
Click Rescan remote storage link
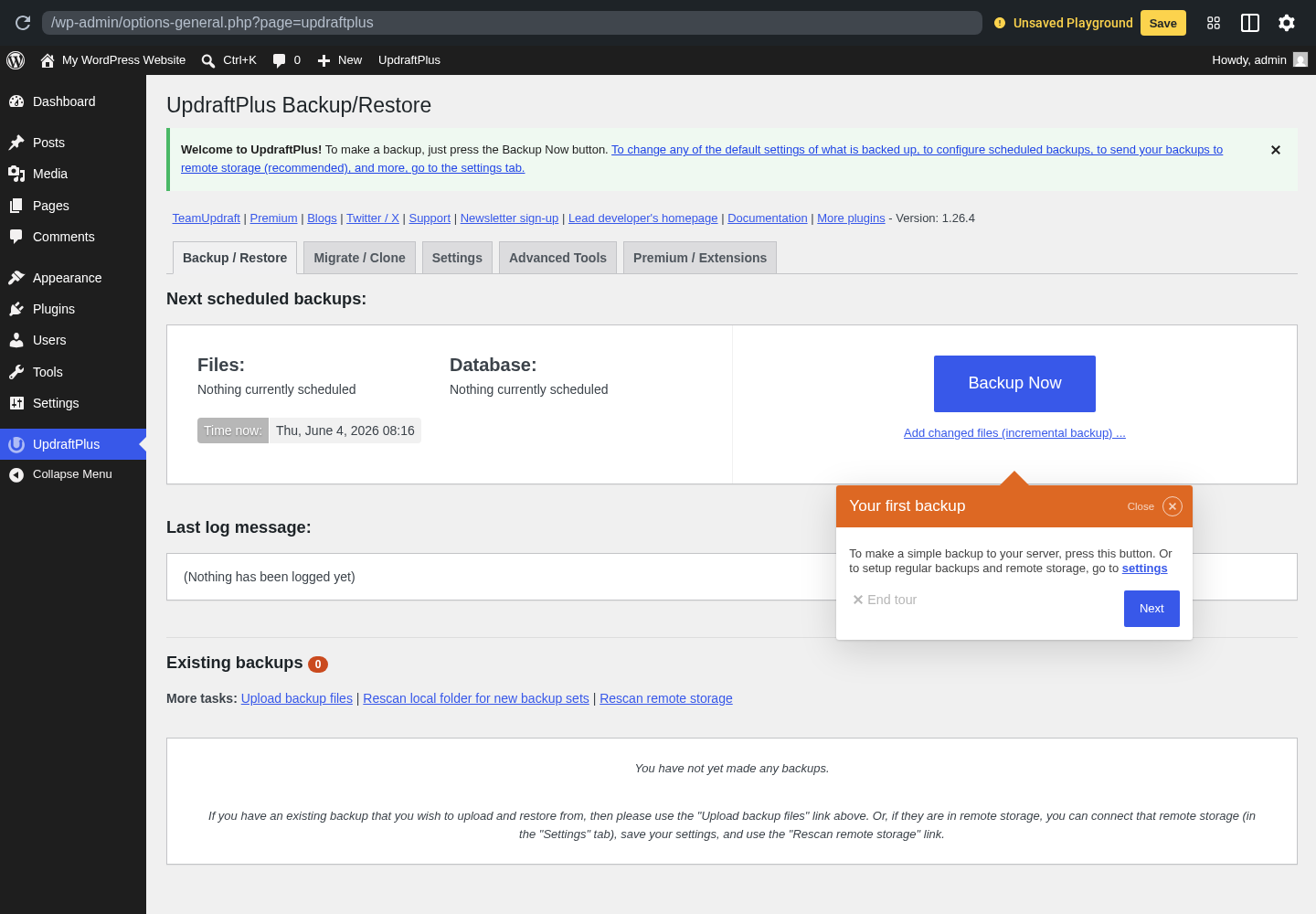tap(666, 698)
